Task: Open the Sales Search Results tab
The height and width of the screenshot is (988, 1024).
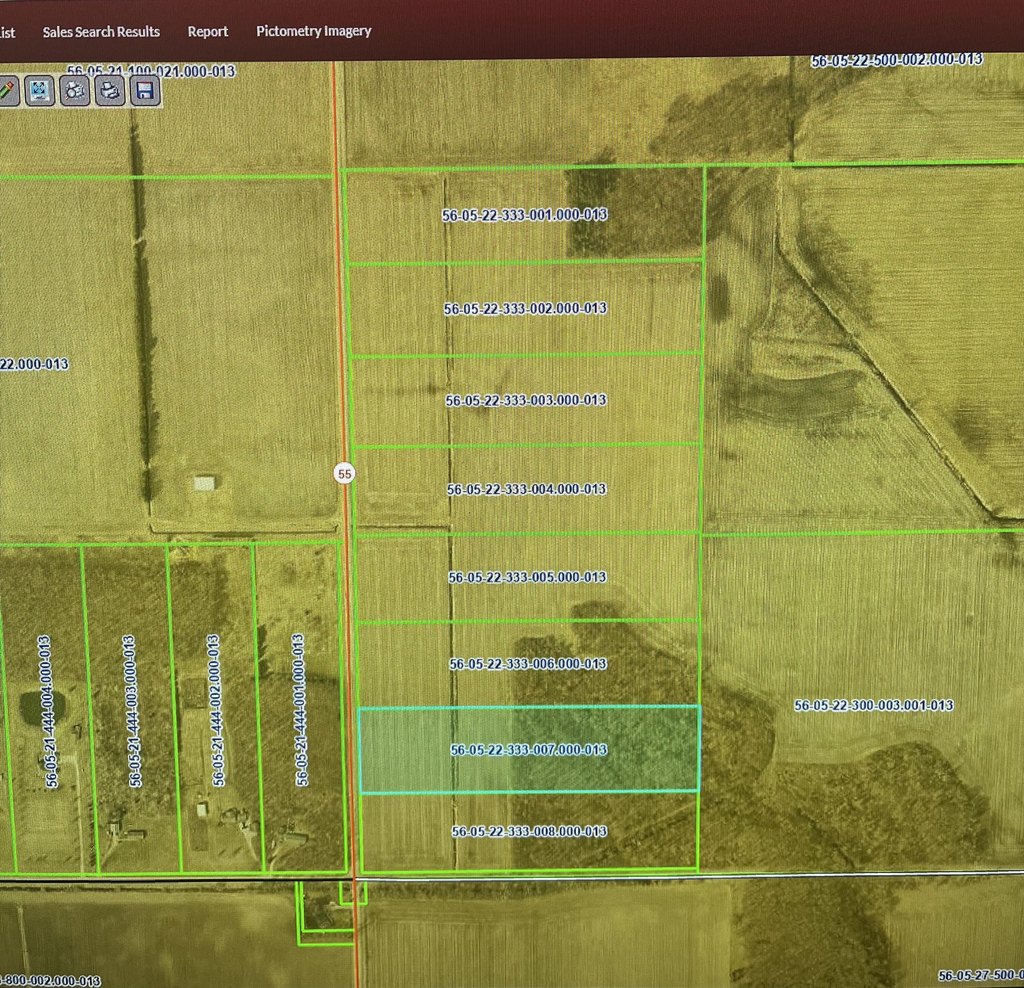Action: tap(101, 31)
